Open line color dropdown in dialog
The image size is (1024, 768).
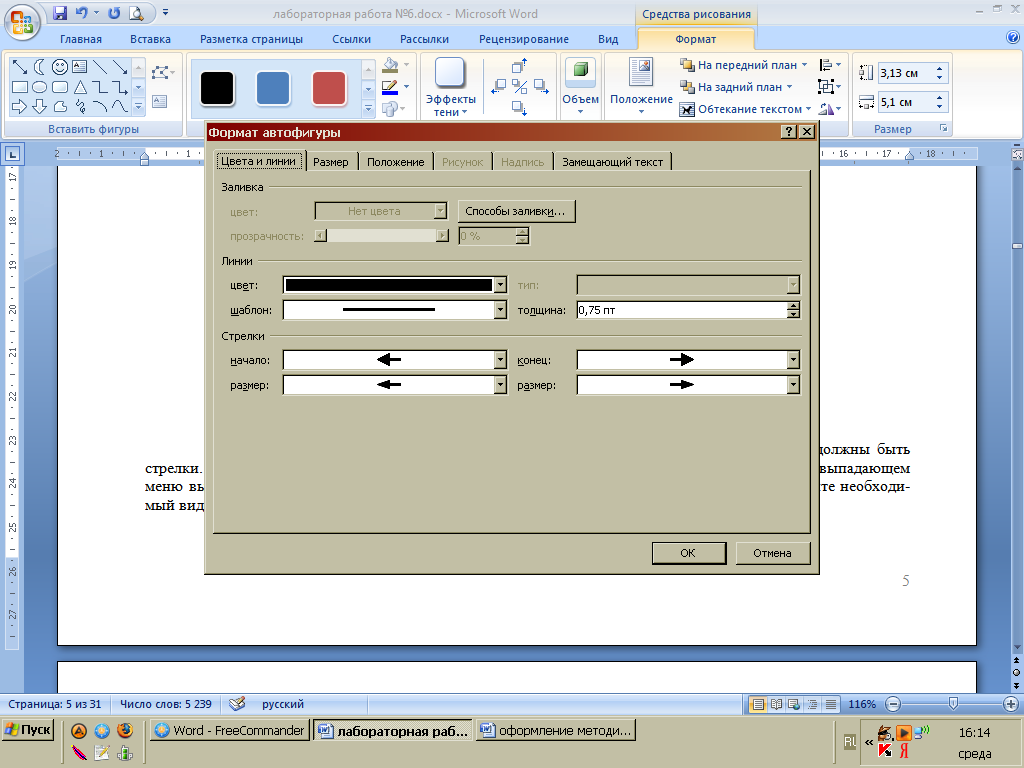pos(500,285)
